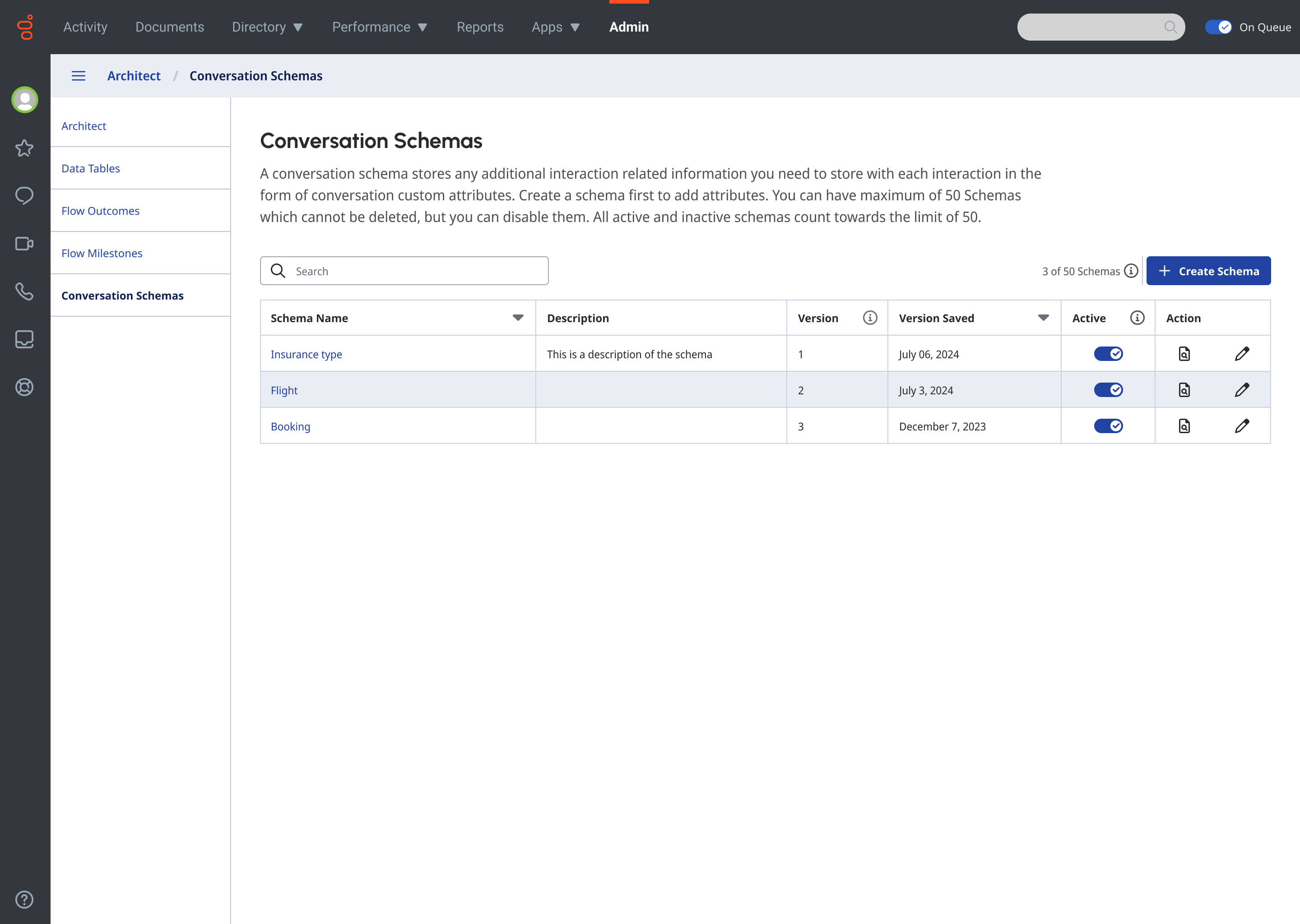Open the favorites star in sidebar
This screenshot has height=924, width=1300.
tap(24, 148)
